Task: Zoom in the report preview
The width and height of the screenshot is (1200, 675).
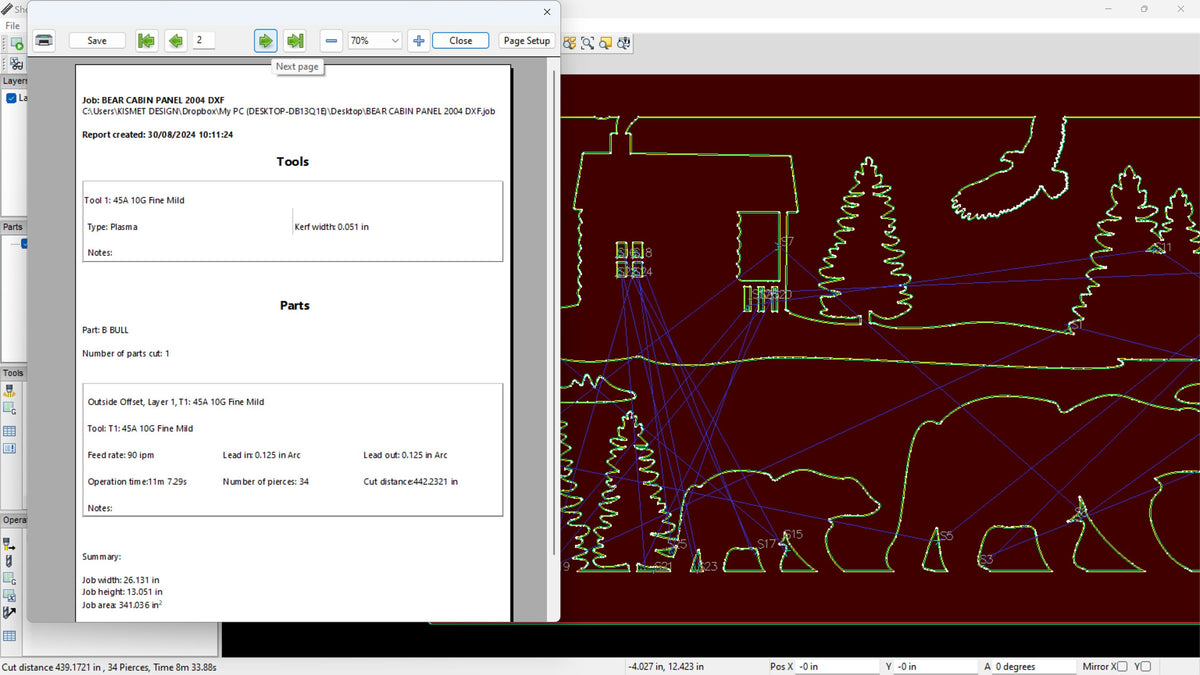Action: pos(418,40)
